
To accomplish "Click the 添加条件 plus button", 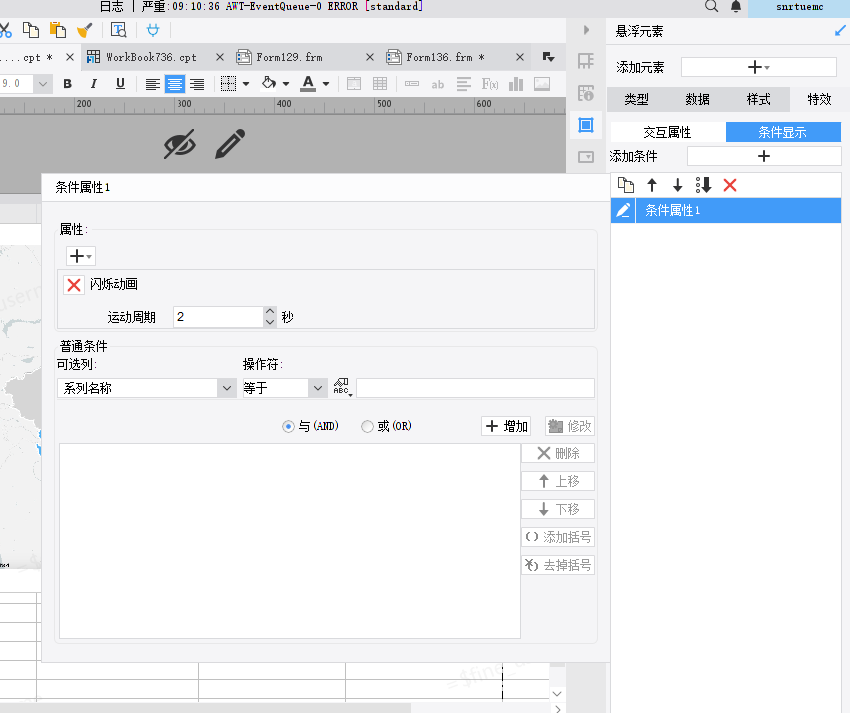I will click(764, 156).
